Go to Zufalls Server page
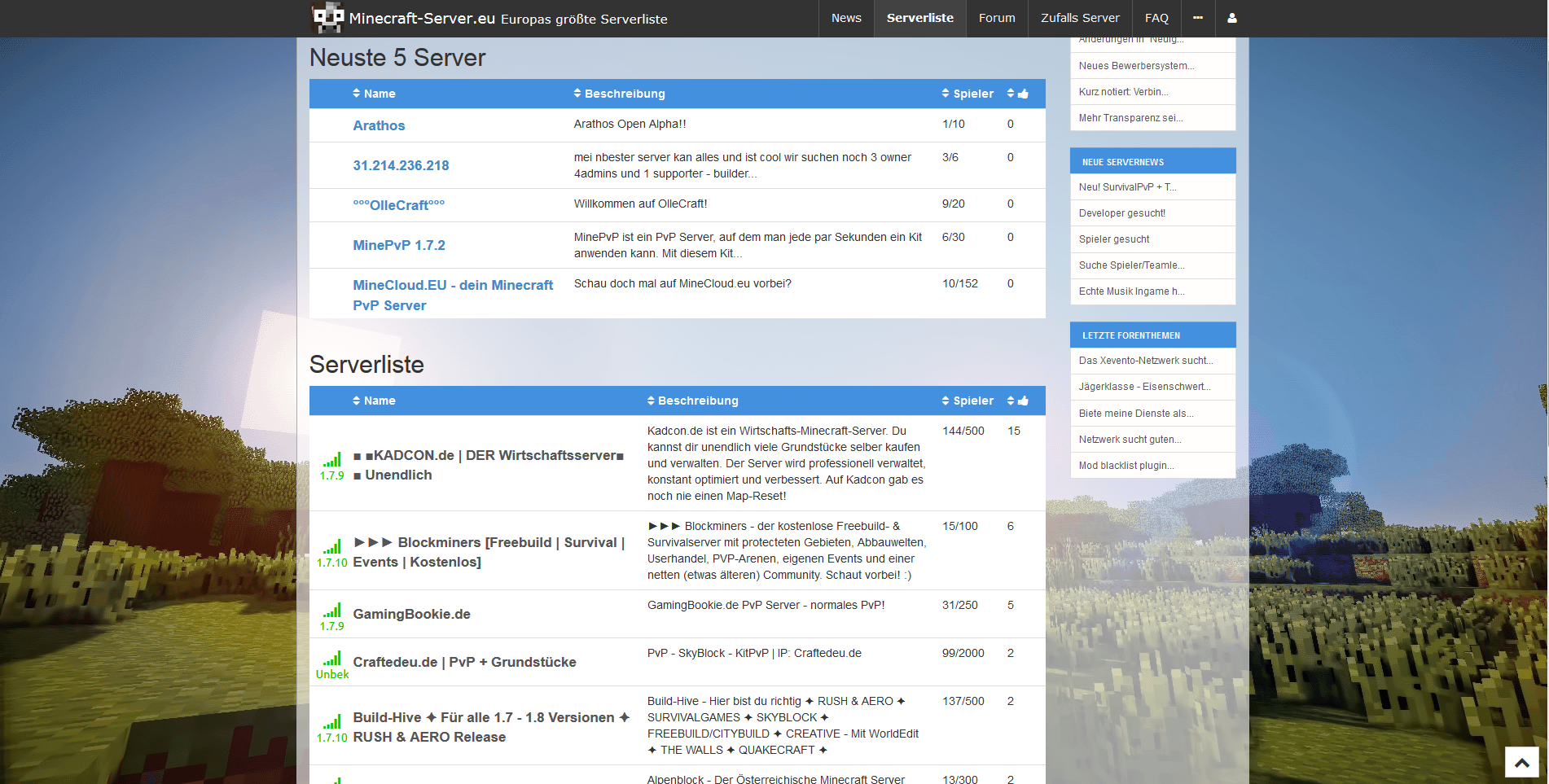The image size is (1549, 784). pos(1080,18)
